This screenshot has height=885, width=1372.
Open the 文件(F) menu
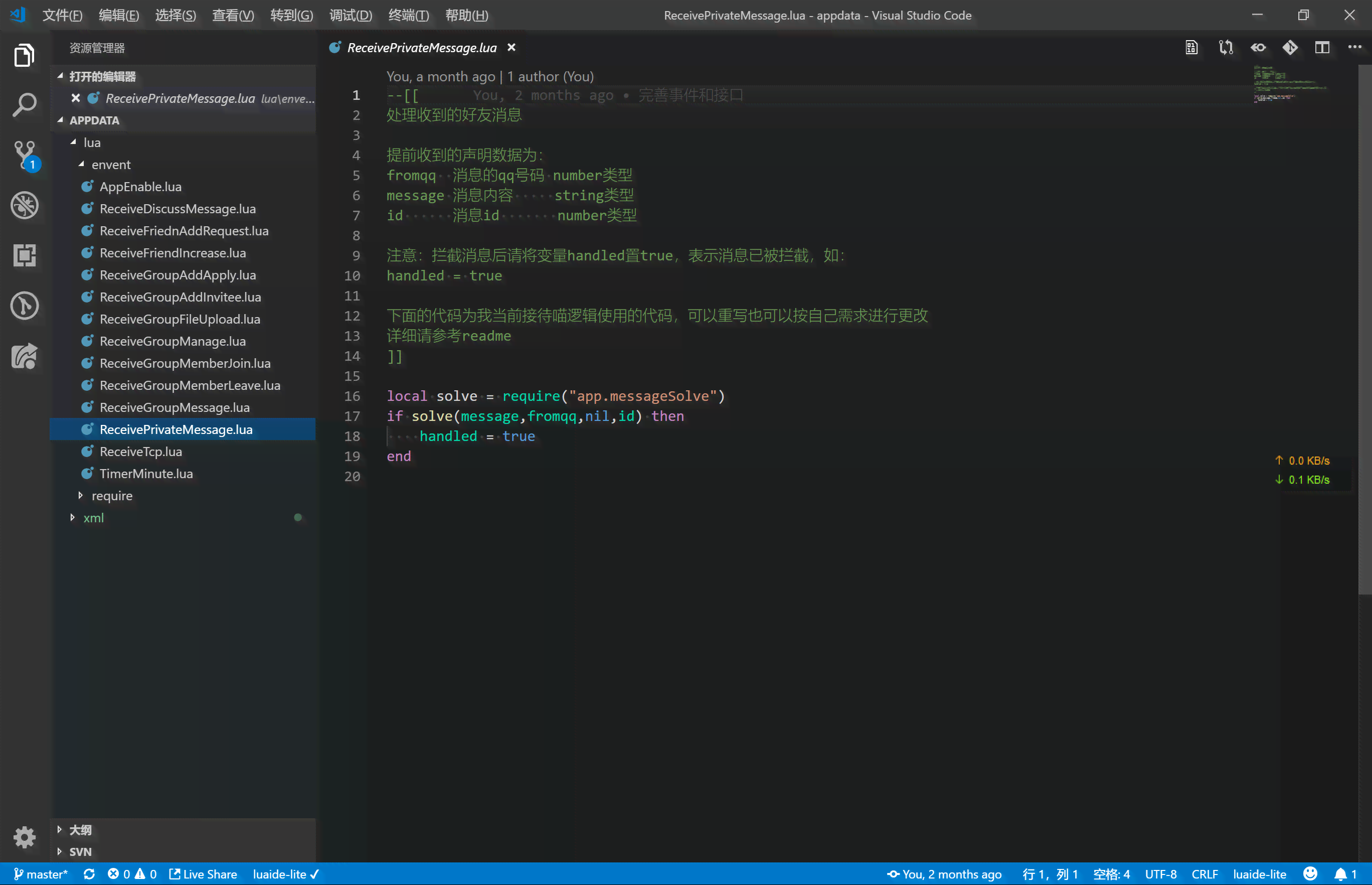62,16
